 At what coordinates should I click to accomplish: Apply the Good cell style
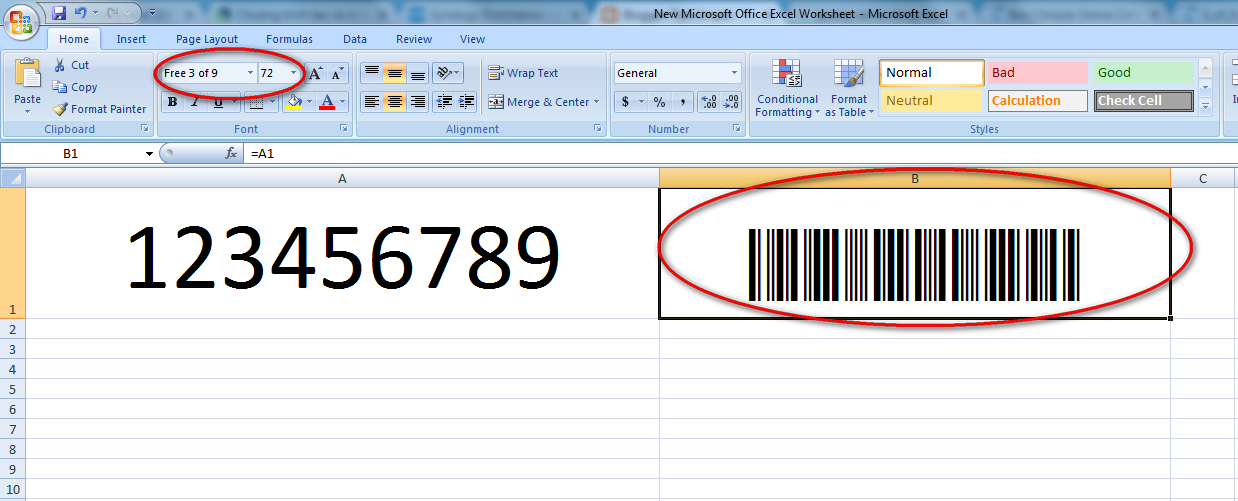[1143, 73]
